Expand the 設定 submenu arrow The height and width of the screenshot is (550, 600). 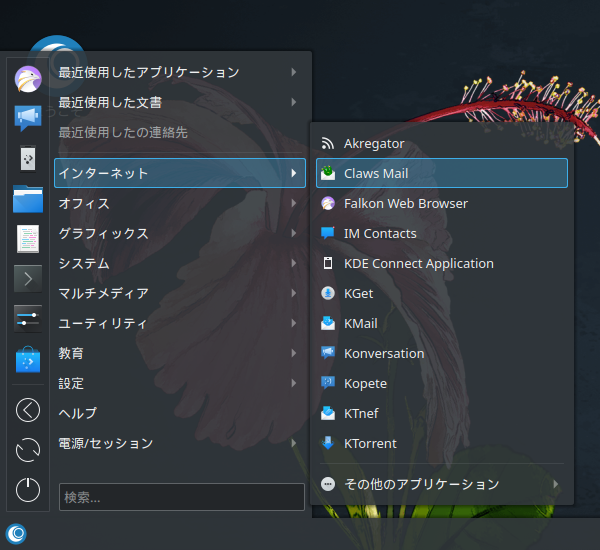click(x=294, y=383)
